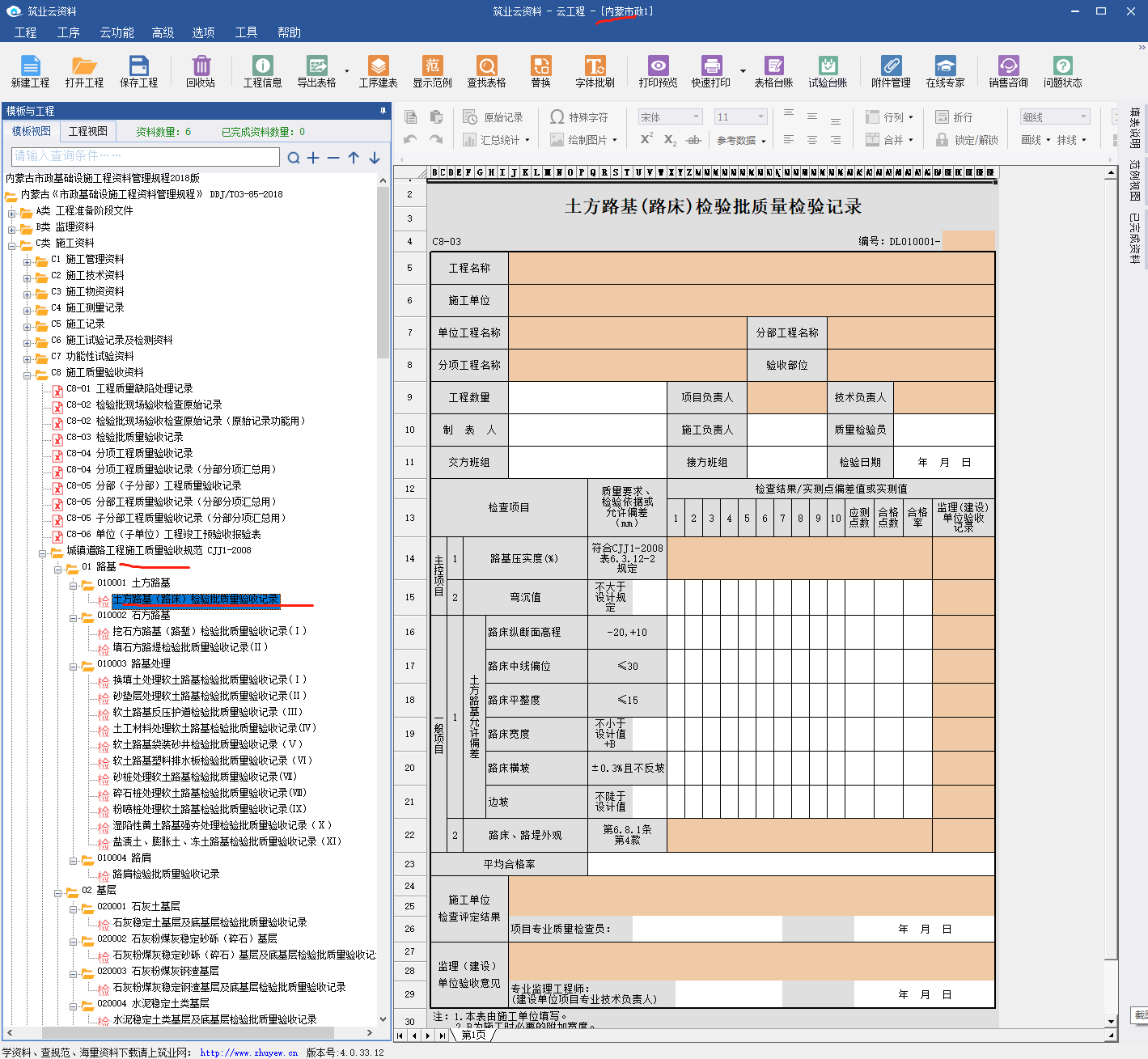Open the 工序建表 tool
The height and width of the screenshot is (1059, 1148).
[378, 71]
